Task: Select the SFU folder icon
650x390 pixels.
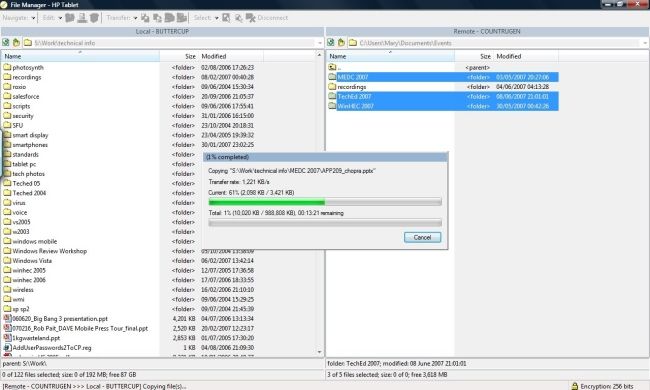Action: [x=7, y=125]
